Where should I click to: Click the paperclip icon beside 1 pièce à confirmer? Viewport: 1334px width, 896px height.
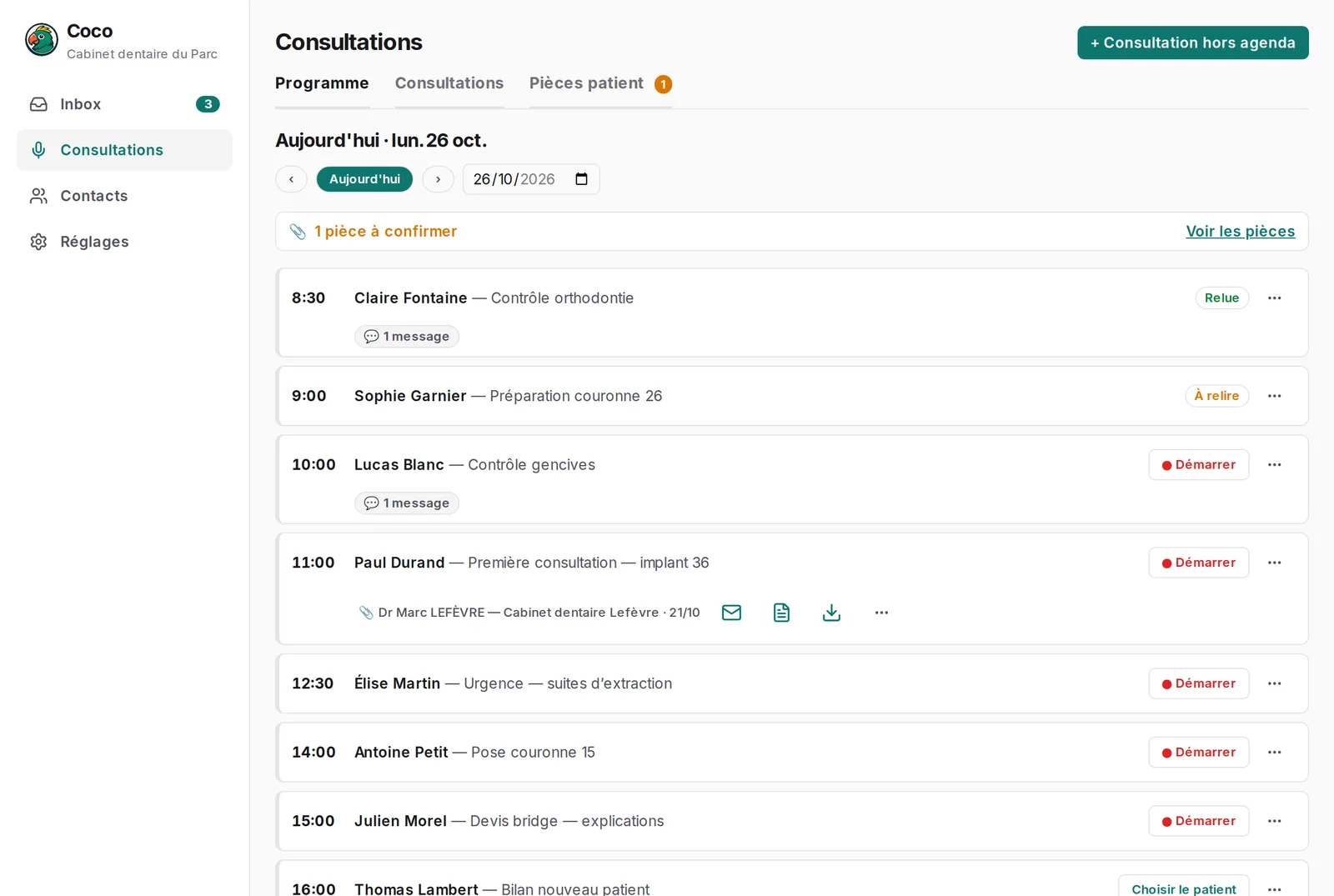point(298,232)
